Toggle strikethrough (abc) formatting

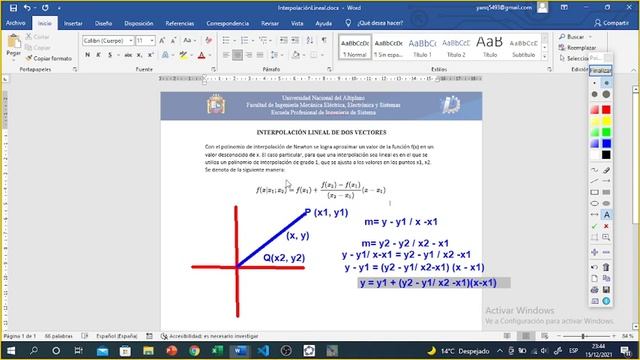coord(128,55)
